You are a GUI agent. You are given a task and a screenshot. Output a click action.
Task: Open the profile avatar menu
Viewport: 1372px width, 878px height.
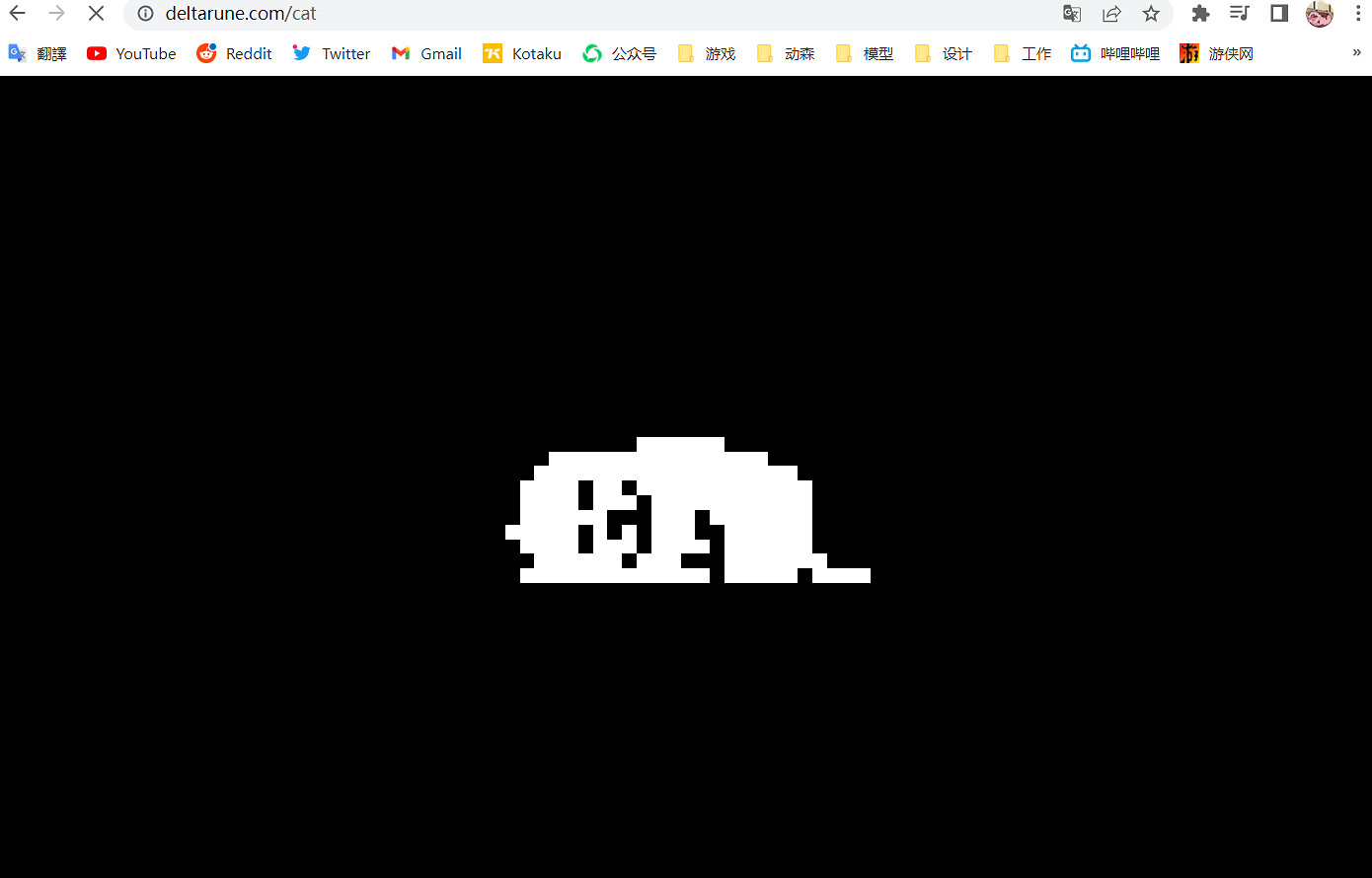click(x=1319, y=14)
